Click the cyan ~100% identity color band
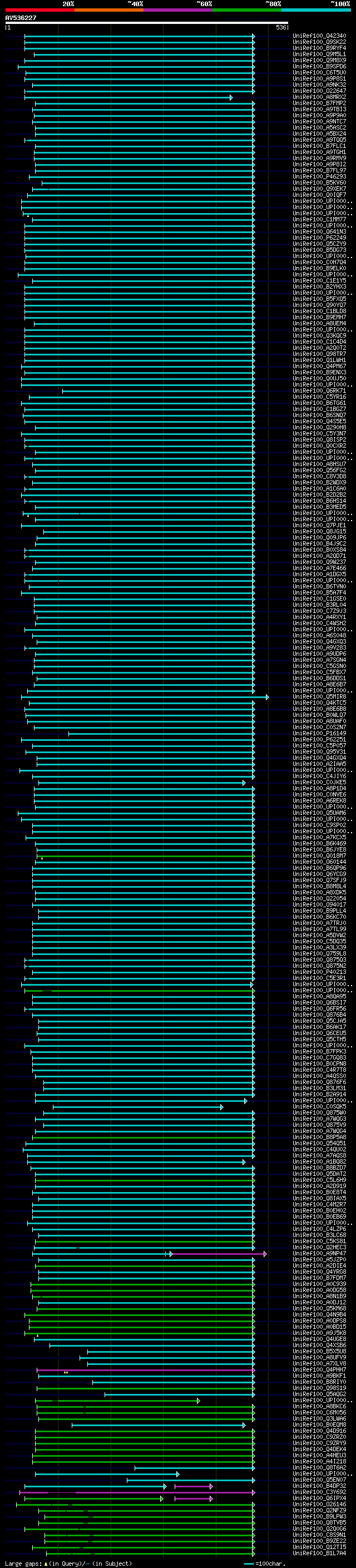 316,10
